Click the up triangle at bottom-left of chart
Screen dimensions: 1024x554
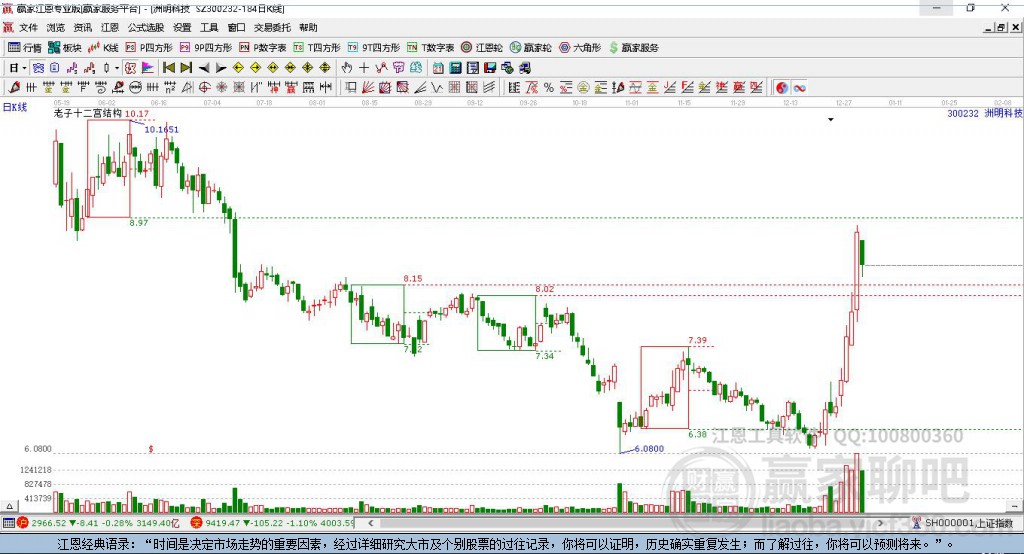pyautogui.click(x=9, y=506)
